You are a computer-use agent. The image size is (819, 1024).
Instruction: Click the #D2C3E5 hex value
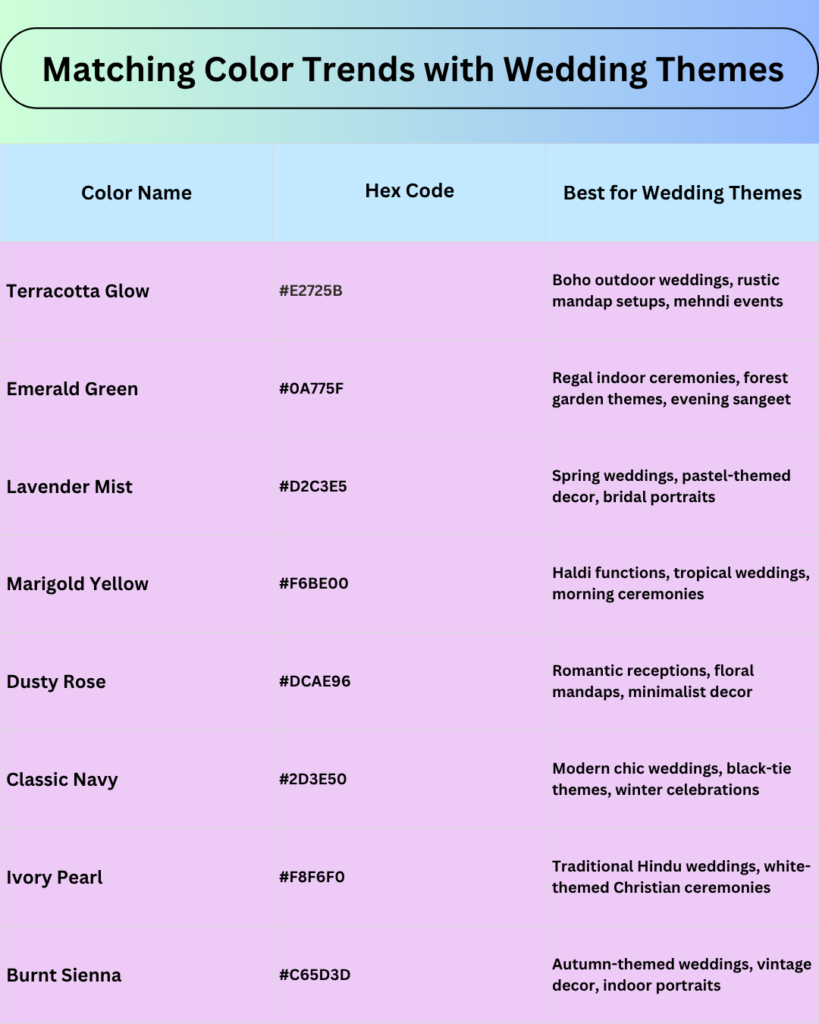tap(311, 487)
